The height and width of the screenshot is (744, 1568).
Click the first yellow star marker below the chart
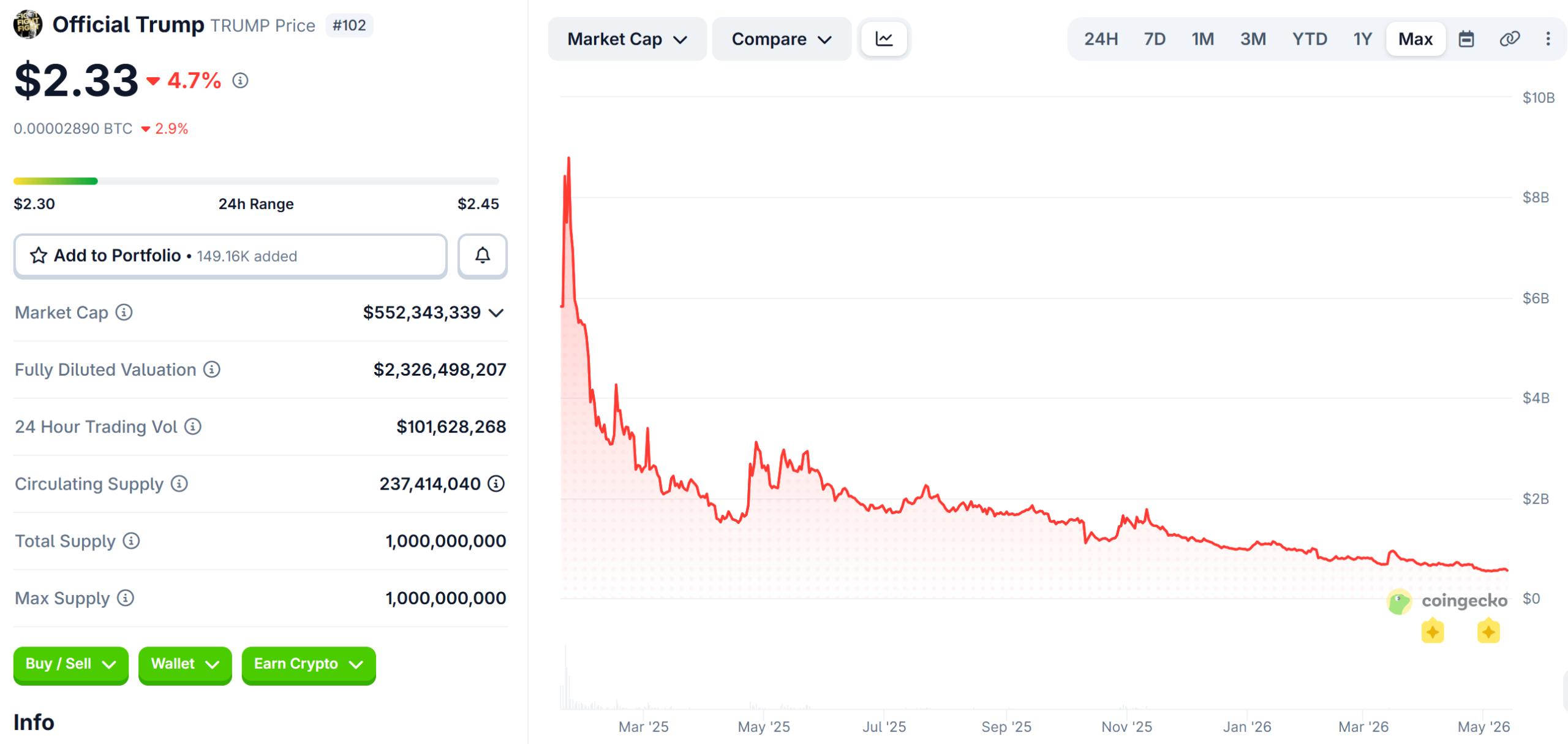tap(1433, 631)
